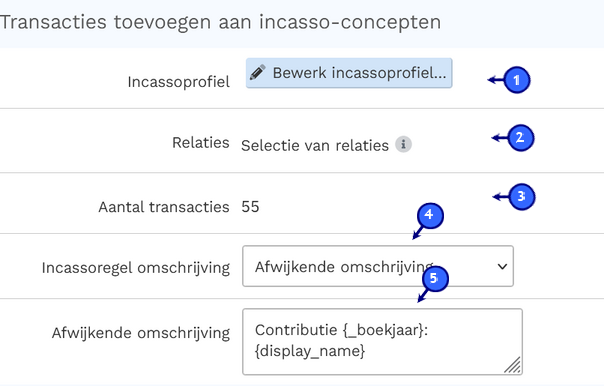This screenshot has height=386, width=604.
Task: Click the Incassoprofiel label
Action: [x=179, y=82]
